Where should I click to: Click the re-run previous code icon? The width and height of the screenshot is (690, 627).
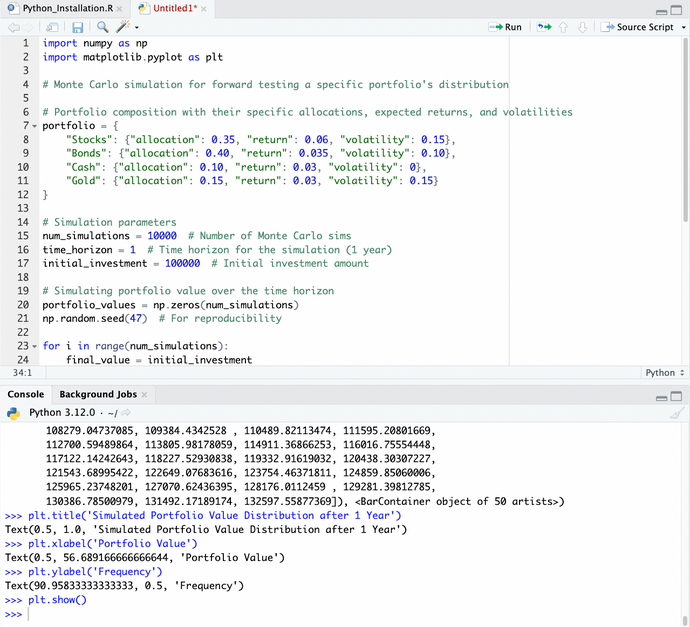pyautogui.click(x=545, y=27)
